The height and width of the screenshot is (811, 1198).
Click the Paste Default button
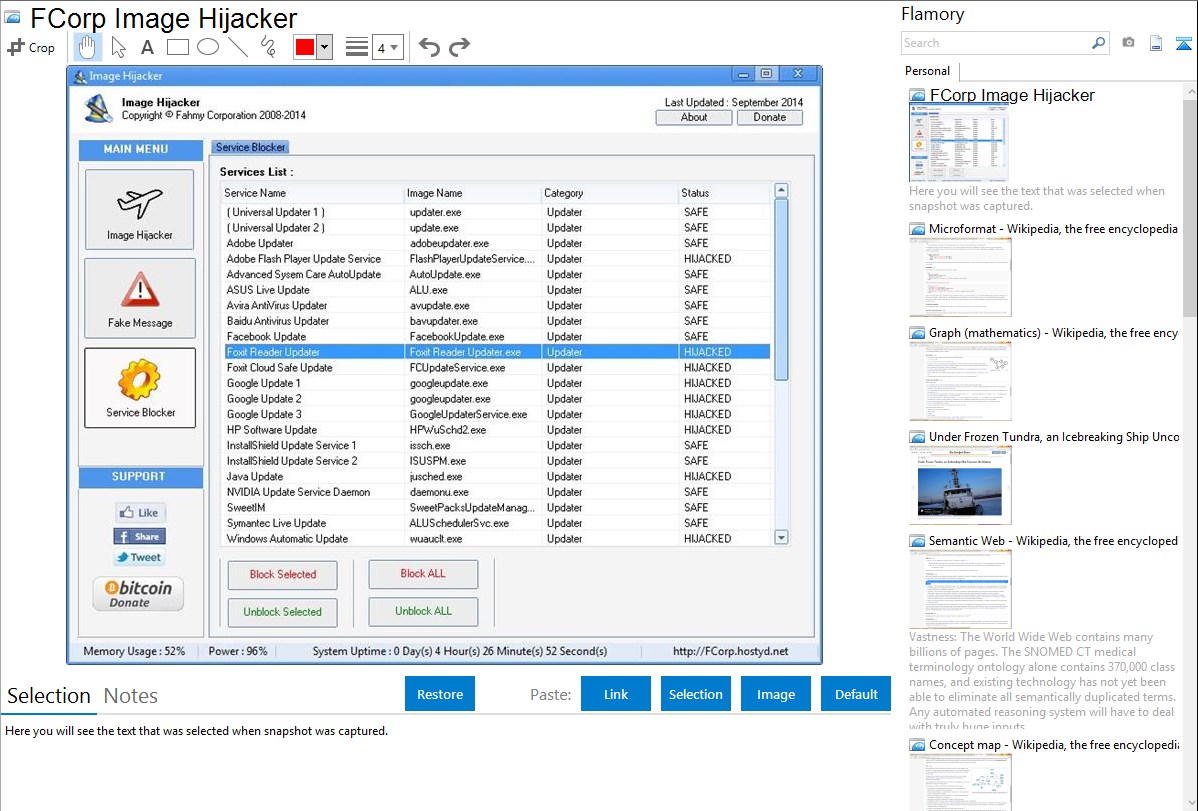tap(856, 694)
